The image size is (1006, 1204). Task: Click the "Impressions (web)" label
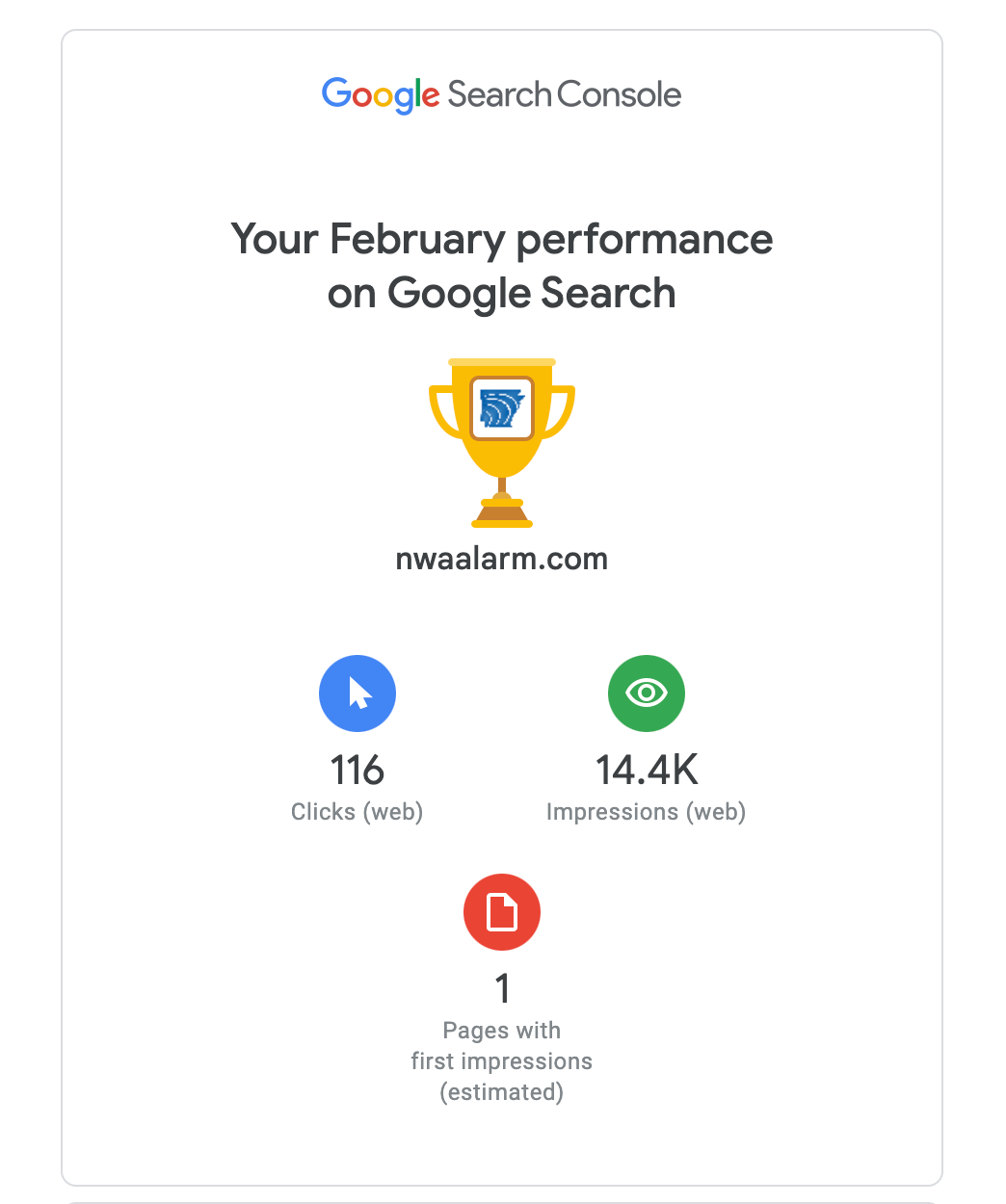point(647,812)
